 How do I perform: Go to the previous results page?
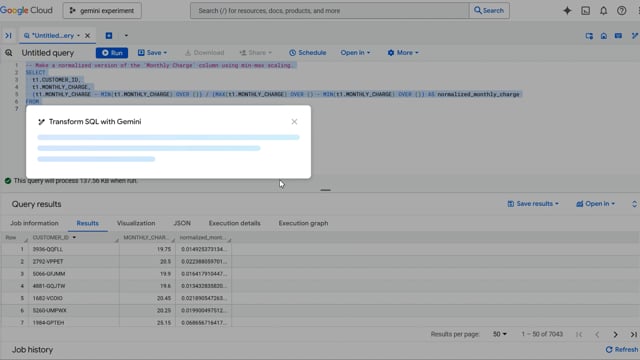click(x=597, y=334)
